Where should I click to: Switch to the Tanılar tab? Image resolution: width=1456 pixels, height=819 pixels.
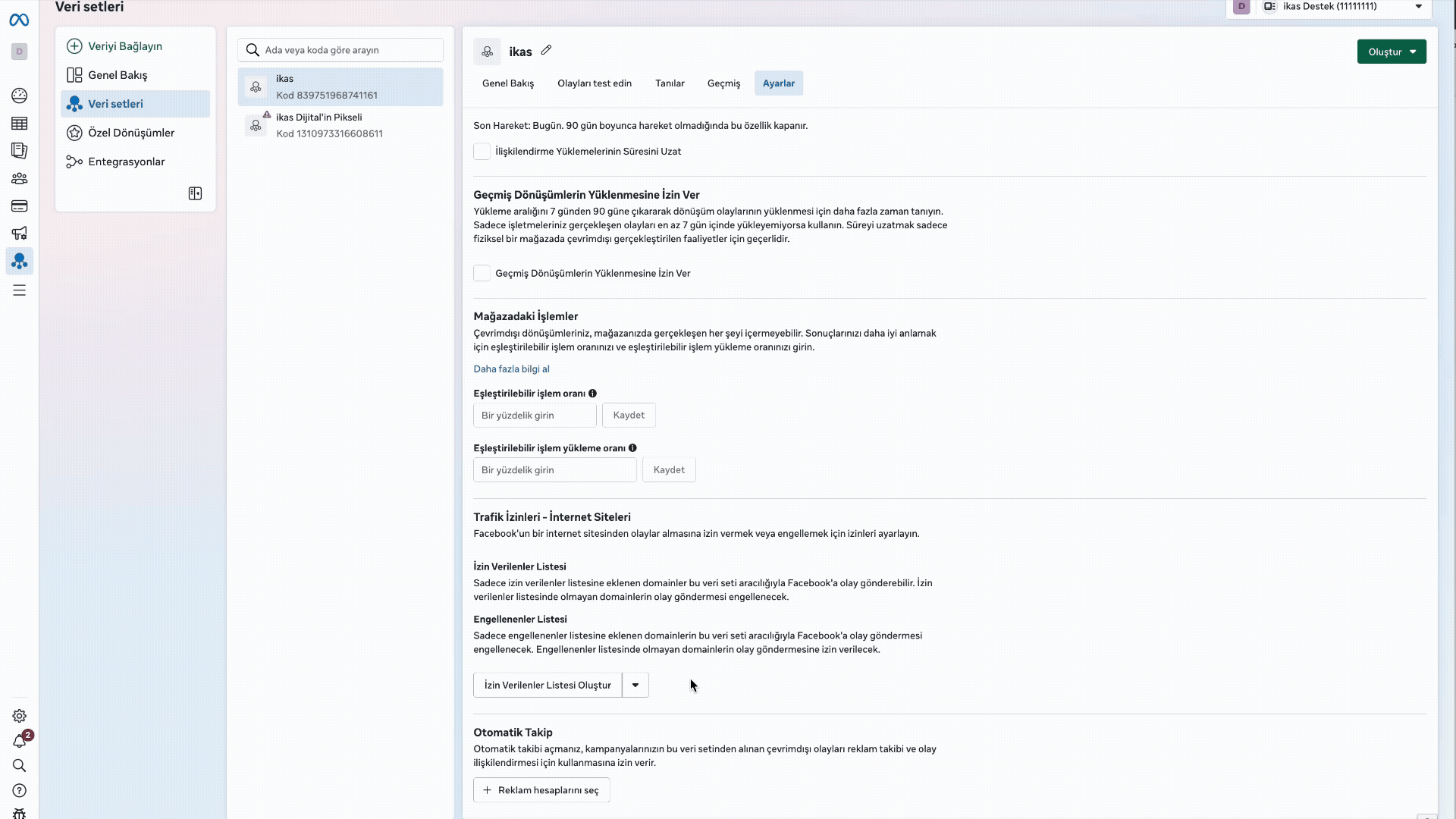[x=669, y=83]
